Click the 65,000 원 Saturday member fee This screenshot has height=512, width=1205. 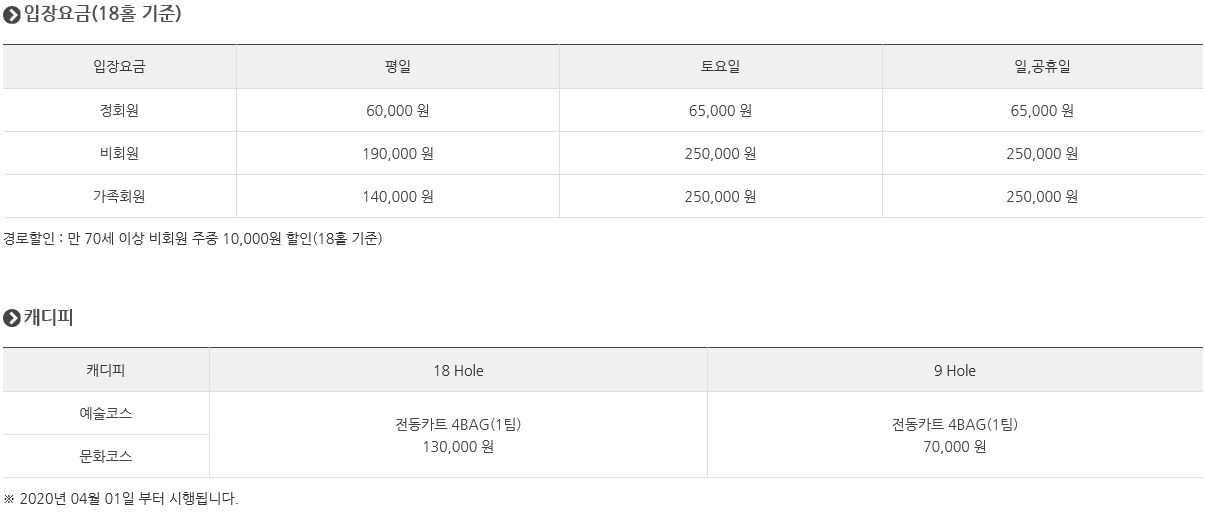720,110
